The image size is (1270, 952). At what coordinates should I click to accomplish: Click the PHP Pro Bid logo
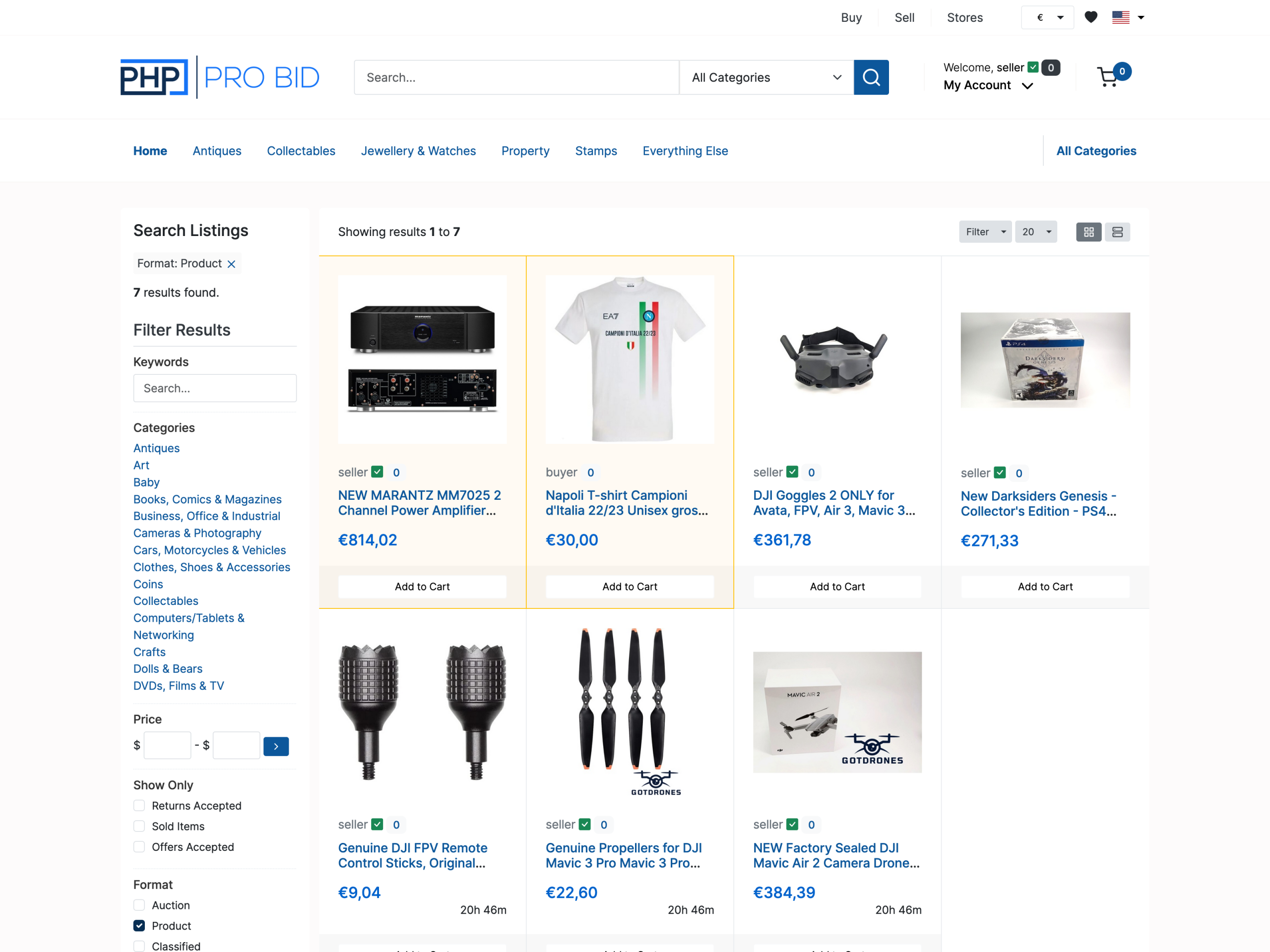point(220,77)
